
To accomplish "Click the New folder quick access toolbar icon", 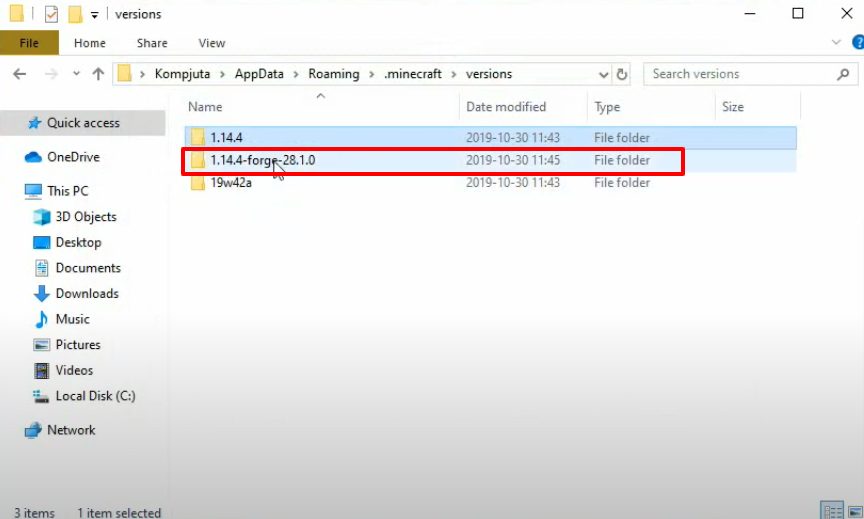I will click(75, 14).
